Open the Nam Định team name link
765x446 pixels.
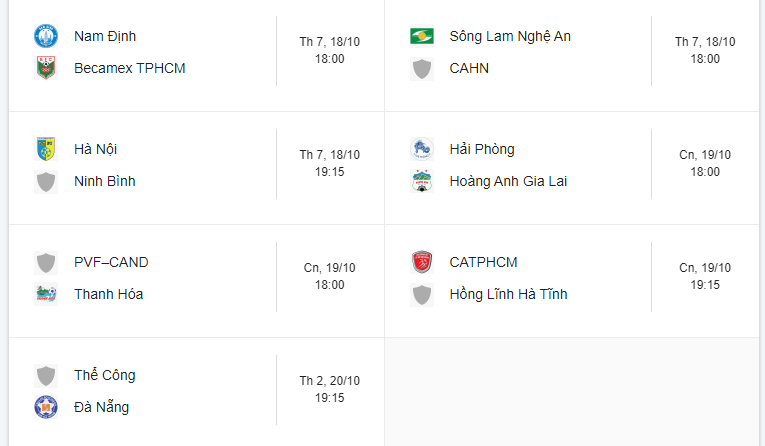pyautogui.click(x=105, y=37)
